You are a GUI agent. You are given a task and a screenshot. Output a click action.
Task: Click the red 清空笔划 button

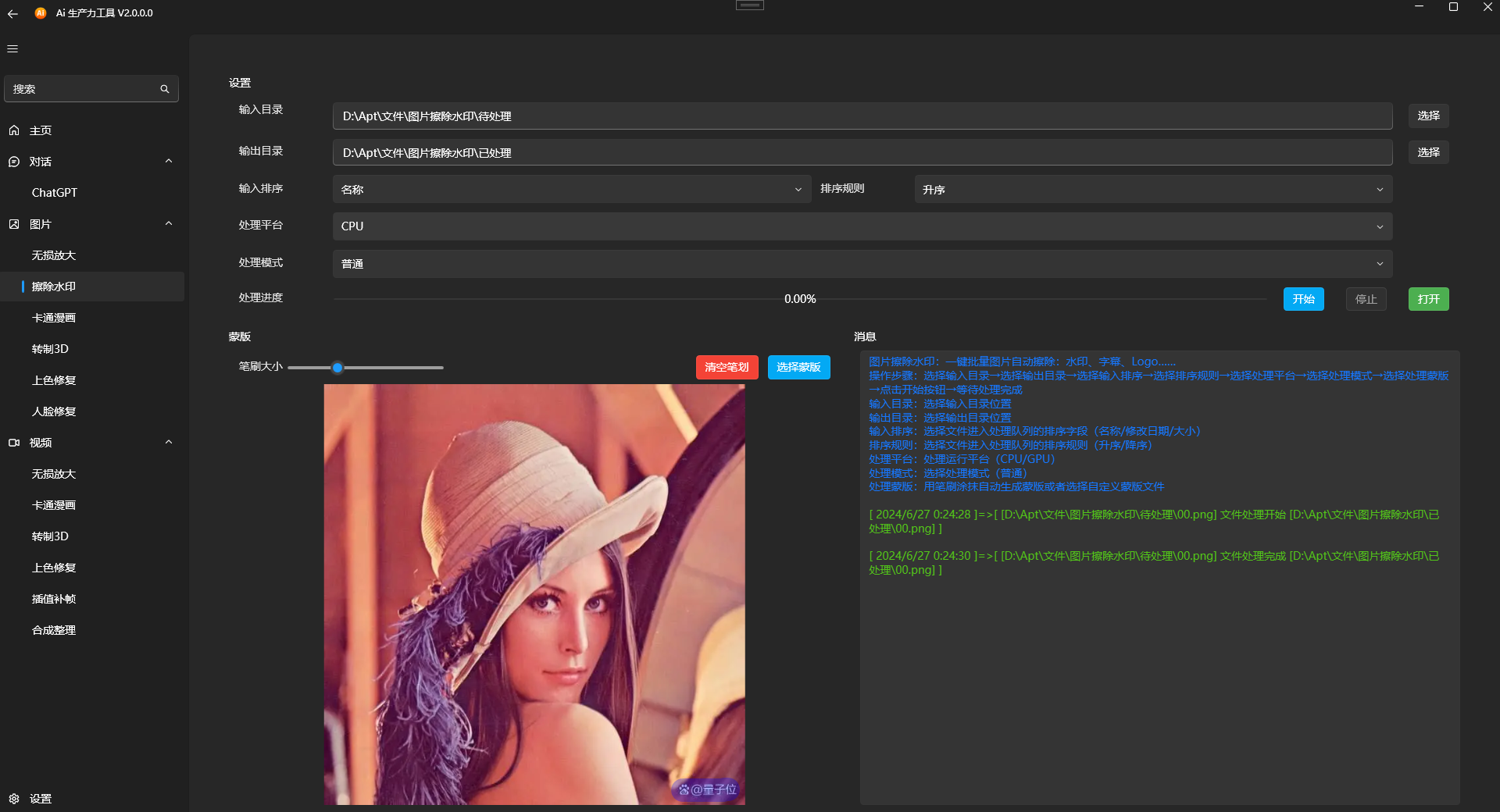pos(727,367)
